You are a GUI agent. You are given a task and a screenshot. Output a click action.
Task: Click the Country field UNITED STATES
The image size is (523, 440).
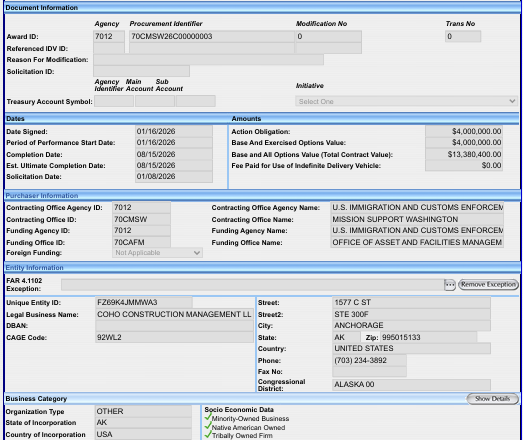(x=412, y=349)
